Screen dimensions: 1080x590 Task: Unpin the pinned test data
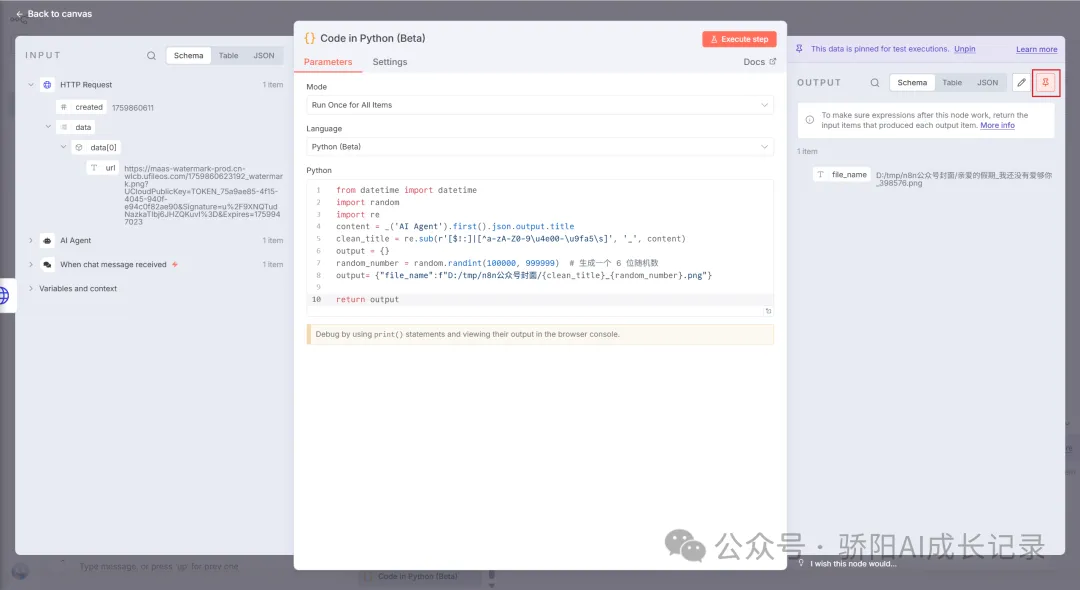964,49
